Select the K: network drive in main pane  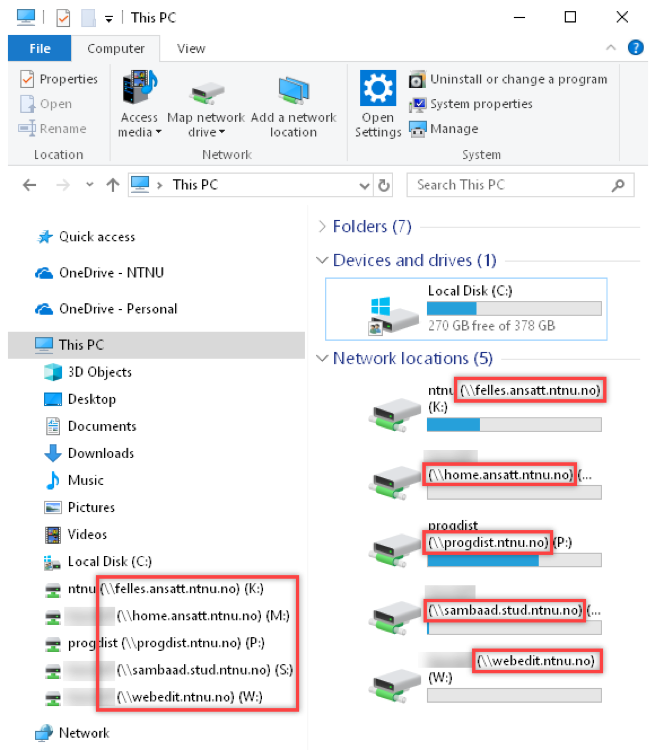[x=487, y=407]
